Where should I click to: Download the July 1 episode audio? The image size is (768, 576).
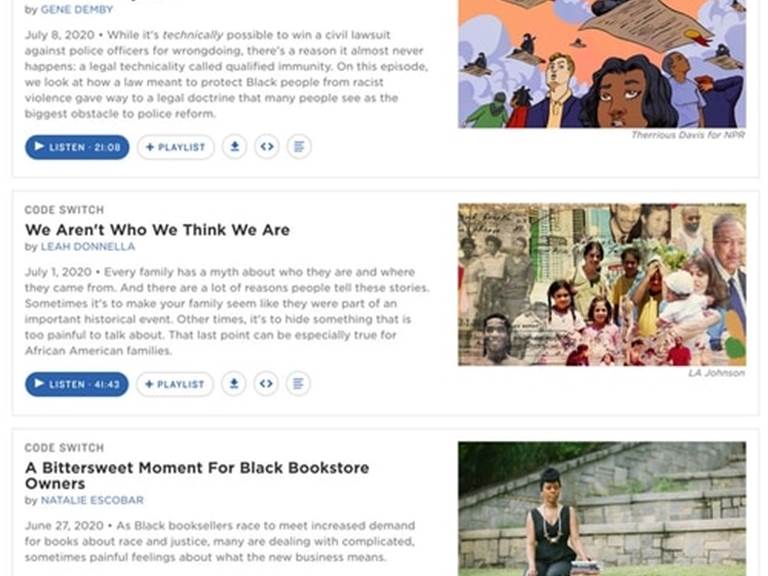234,384
